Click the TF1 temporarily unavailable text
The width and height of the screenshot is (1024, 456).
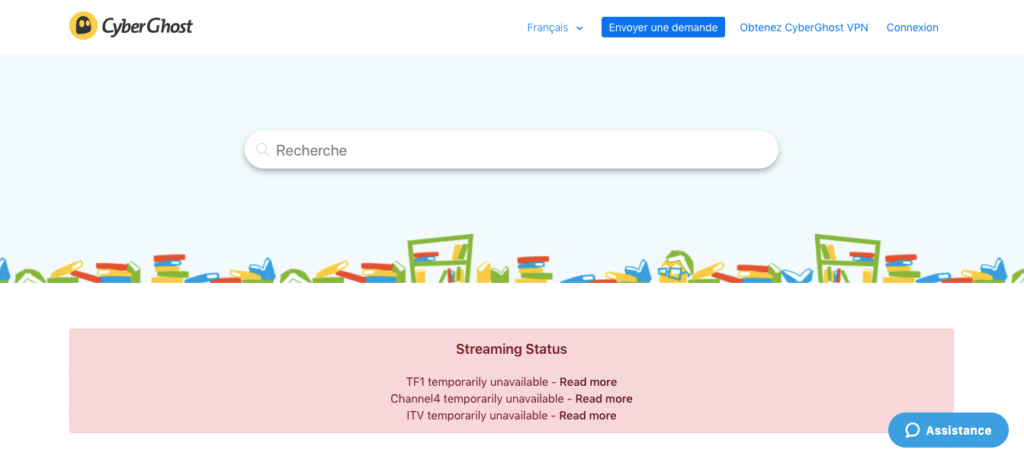tap(479, 382)
